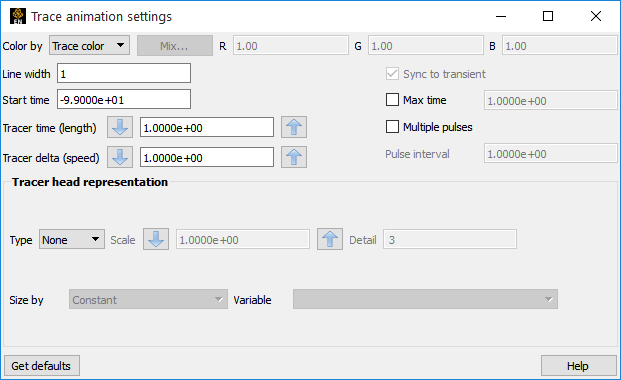This screenshot has height=380, width=621.
Task: Enable the Multiple pulses checkbox
Action: (392, 127)
